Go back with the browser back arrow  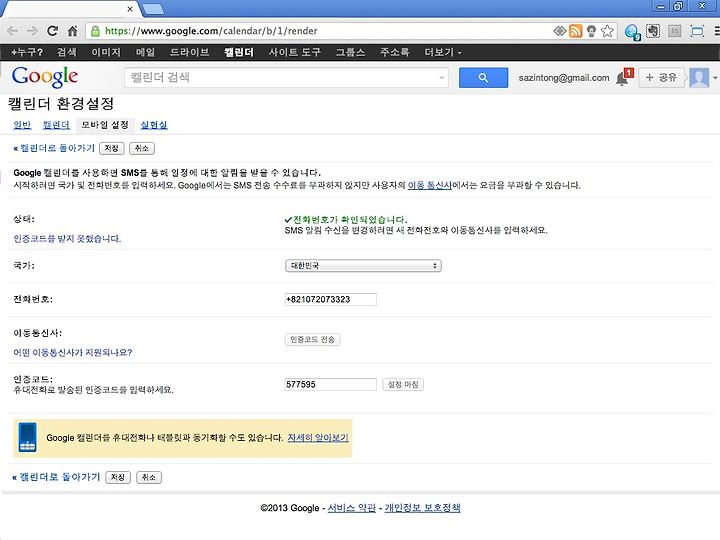coord(12,31)
